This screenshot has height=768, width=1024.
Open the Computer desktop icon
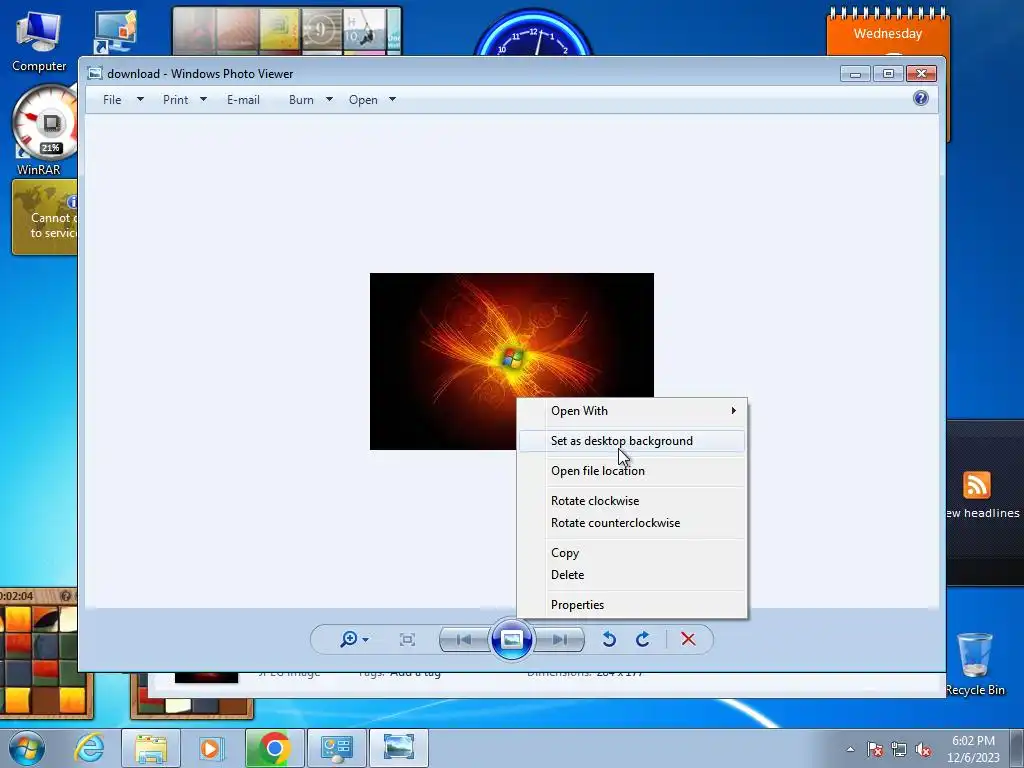pos(39,40)
